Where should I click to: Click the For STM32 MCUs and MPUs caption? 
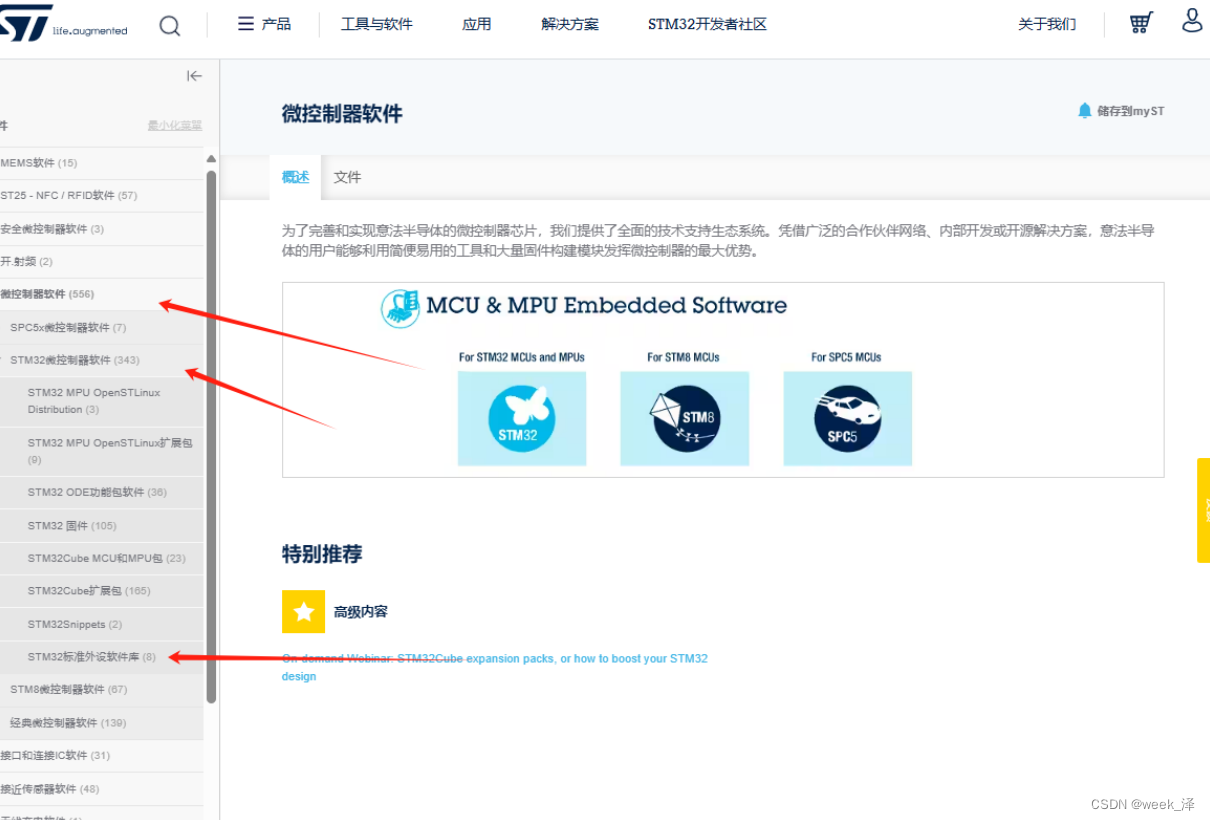click(522, 357)
